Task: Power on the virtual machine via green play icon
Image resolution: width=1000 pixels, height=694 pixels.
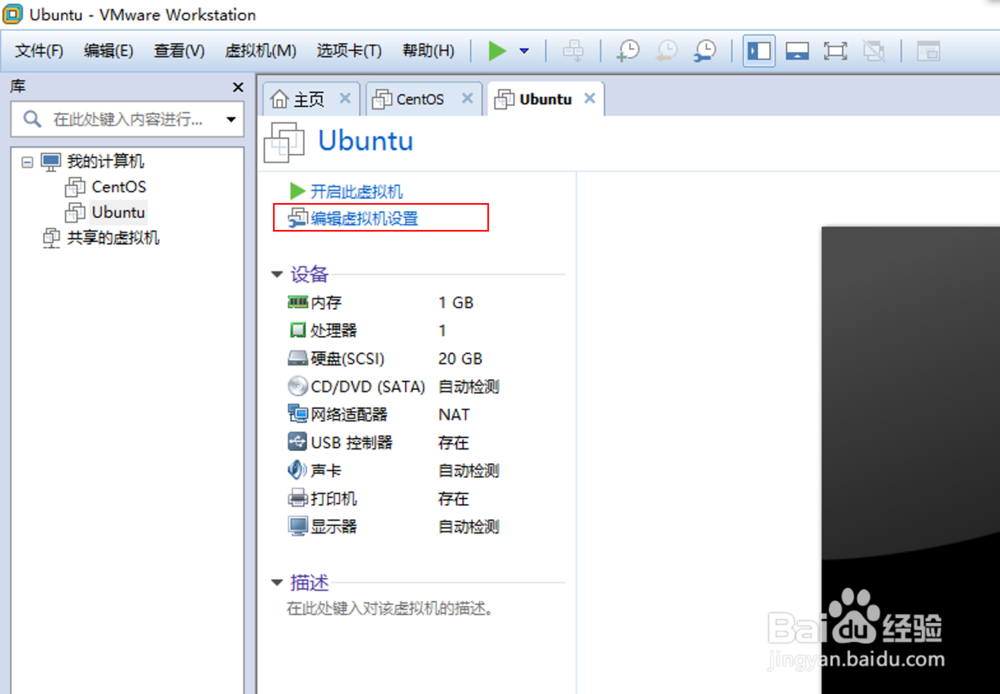Action: 497,50
